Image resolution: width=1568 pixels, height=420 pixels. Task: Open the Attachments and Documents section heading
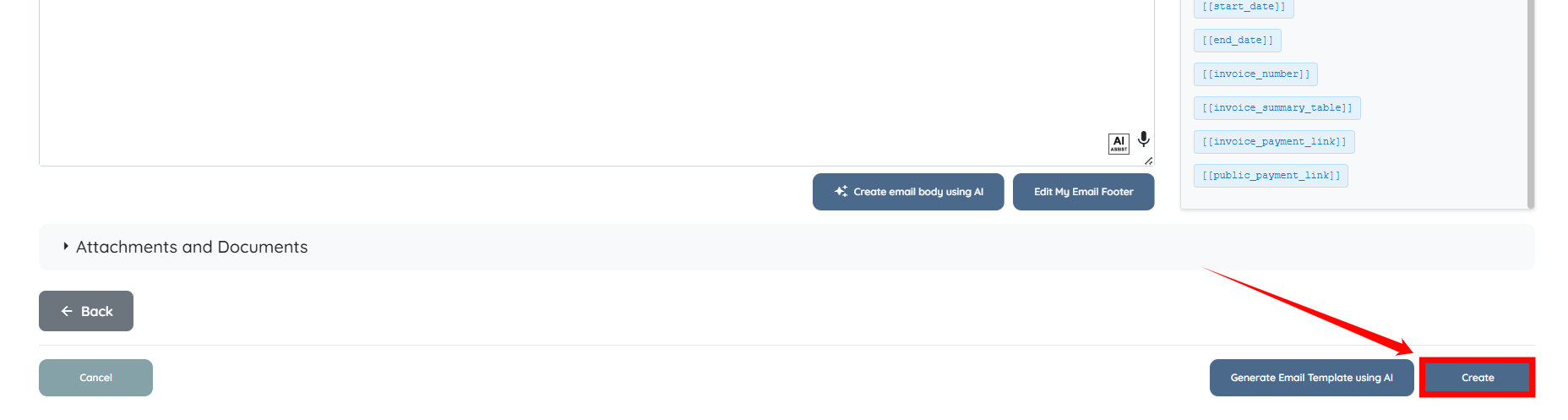tap(192, 247)
